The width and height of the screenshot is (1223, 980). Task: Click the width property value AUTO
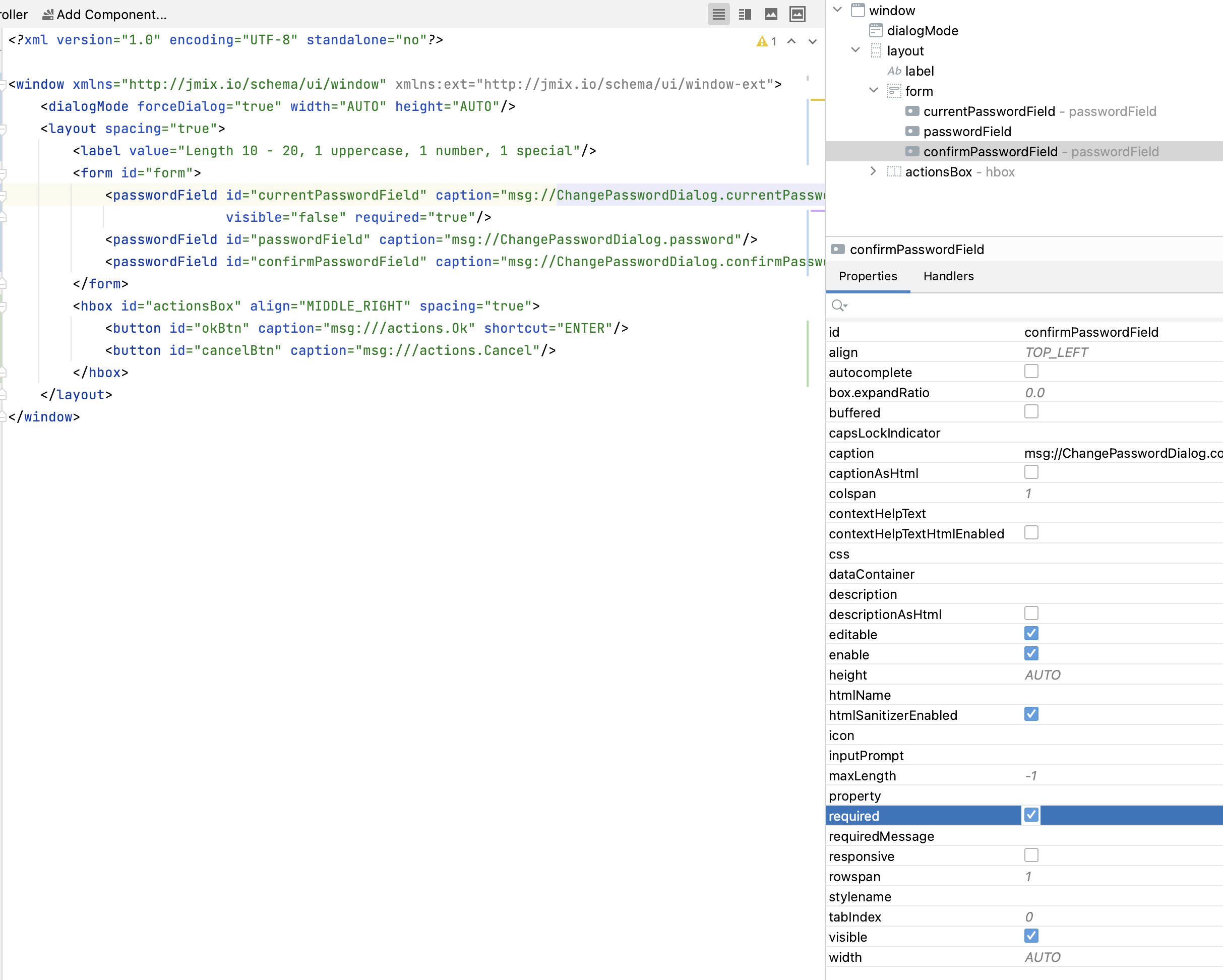point(1042,957)
